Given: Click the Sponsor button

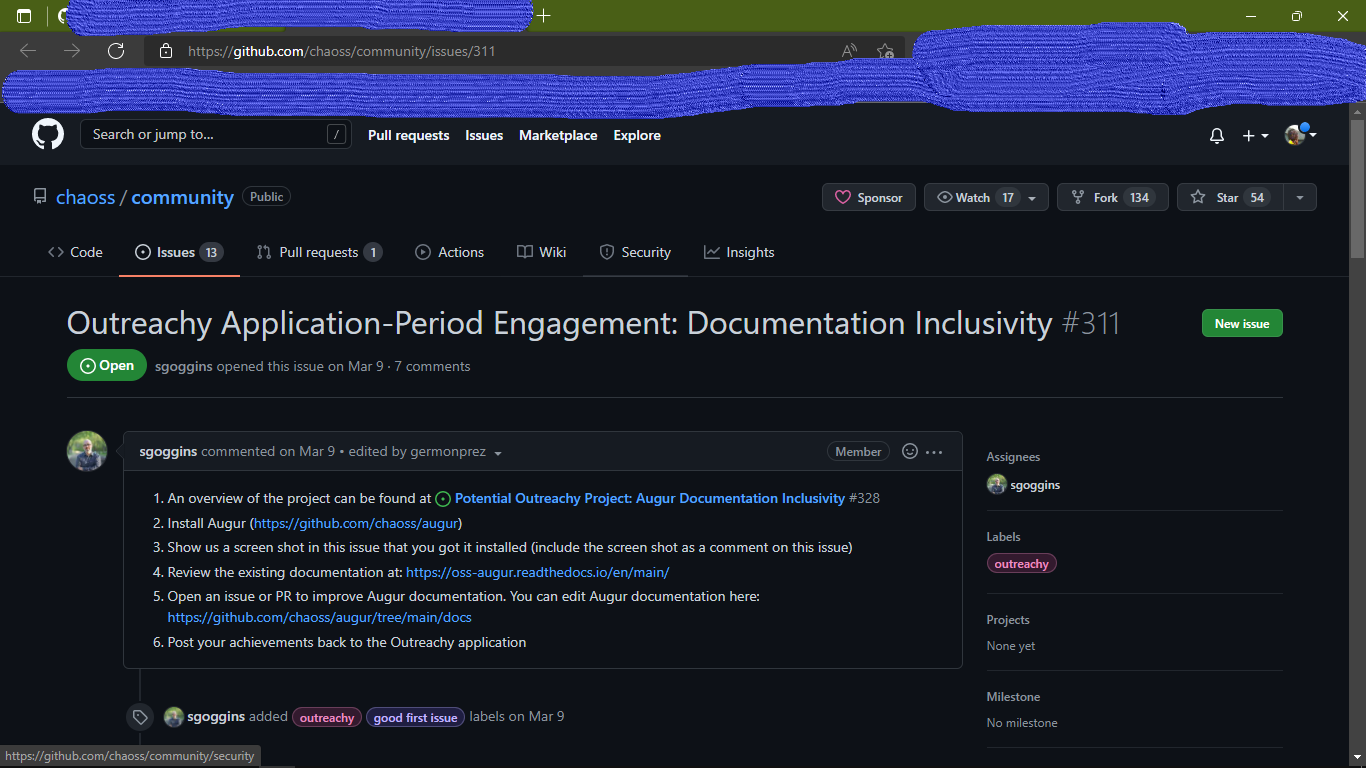Looking at the screenshot, I should (x=869, y=197).
